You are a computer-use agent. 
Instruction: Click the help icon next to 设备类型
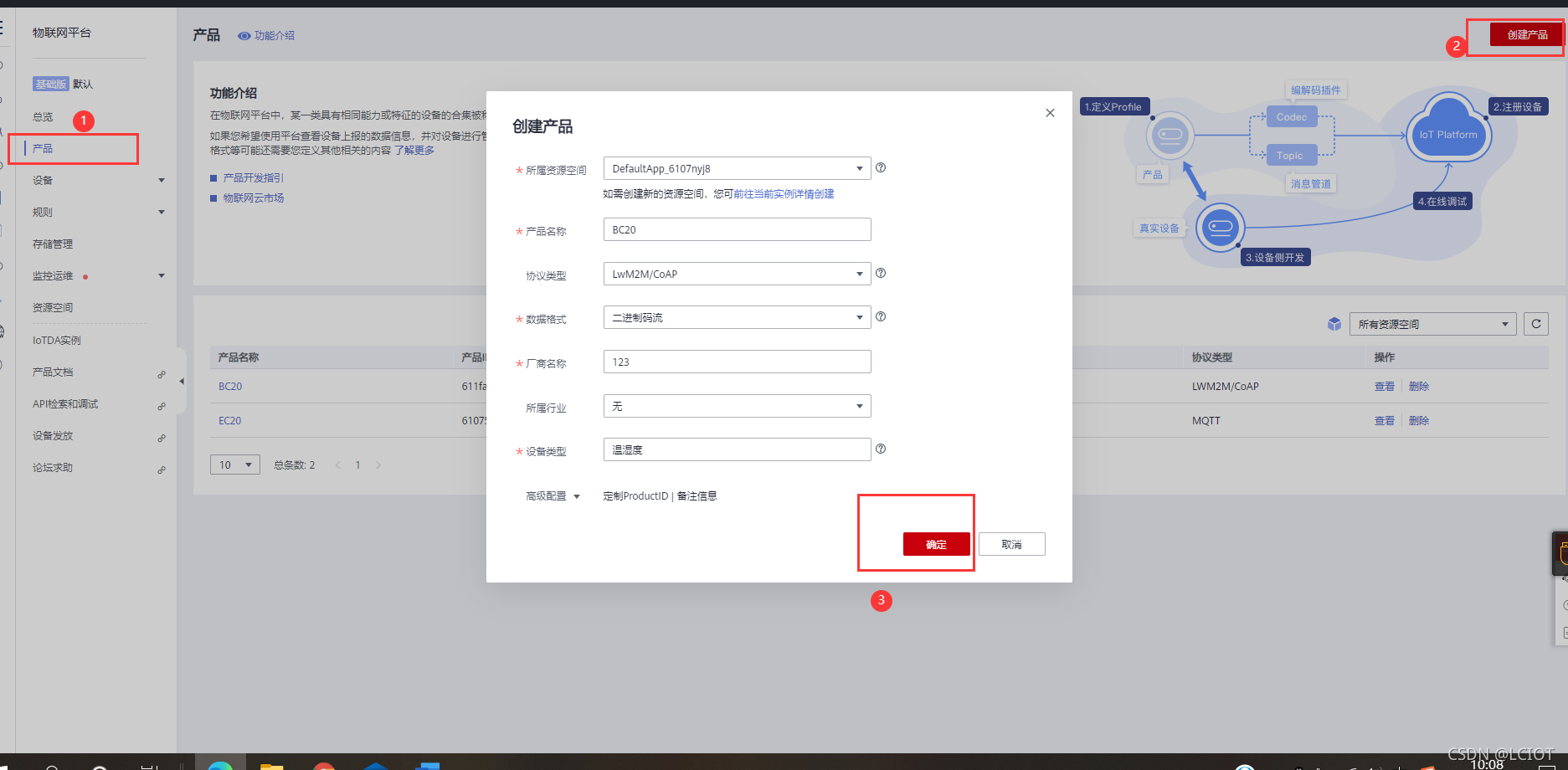click(881, 449)
